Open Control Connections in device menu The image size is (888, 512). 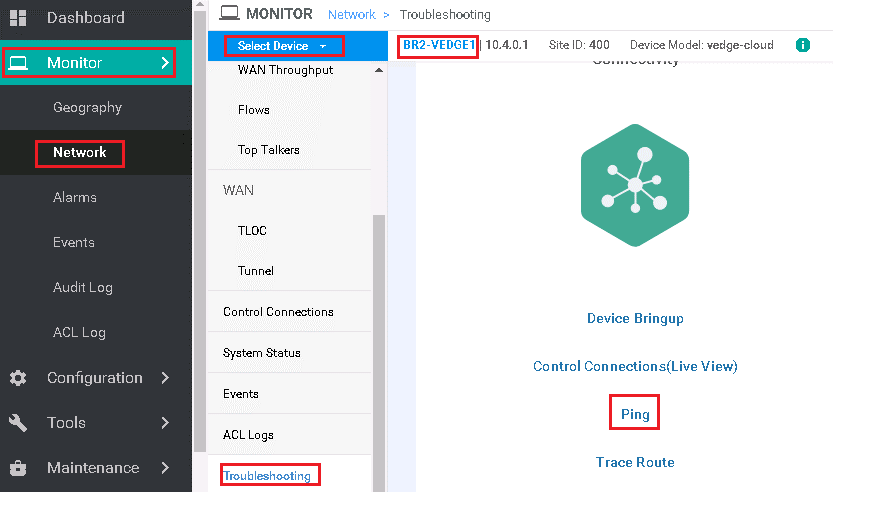pyautogui.click(x=278, y=312)
